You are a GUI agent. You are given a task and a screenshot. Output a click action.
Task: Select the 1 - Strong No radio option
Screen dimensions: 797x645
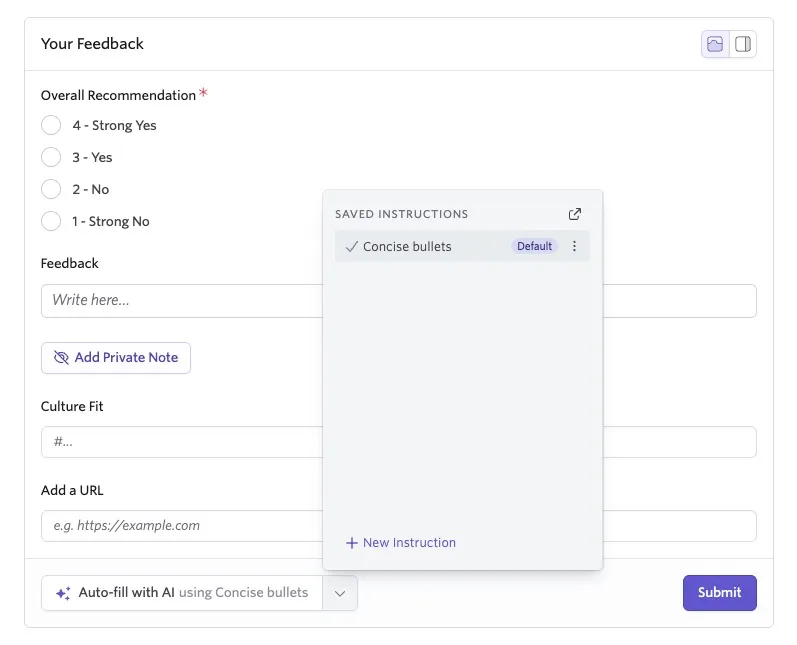click(x=51, y=221)
